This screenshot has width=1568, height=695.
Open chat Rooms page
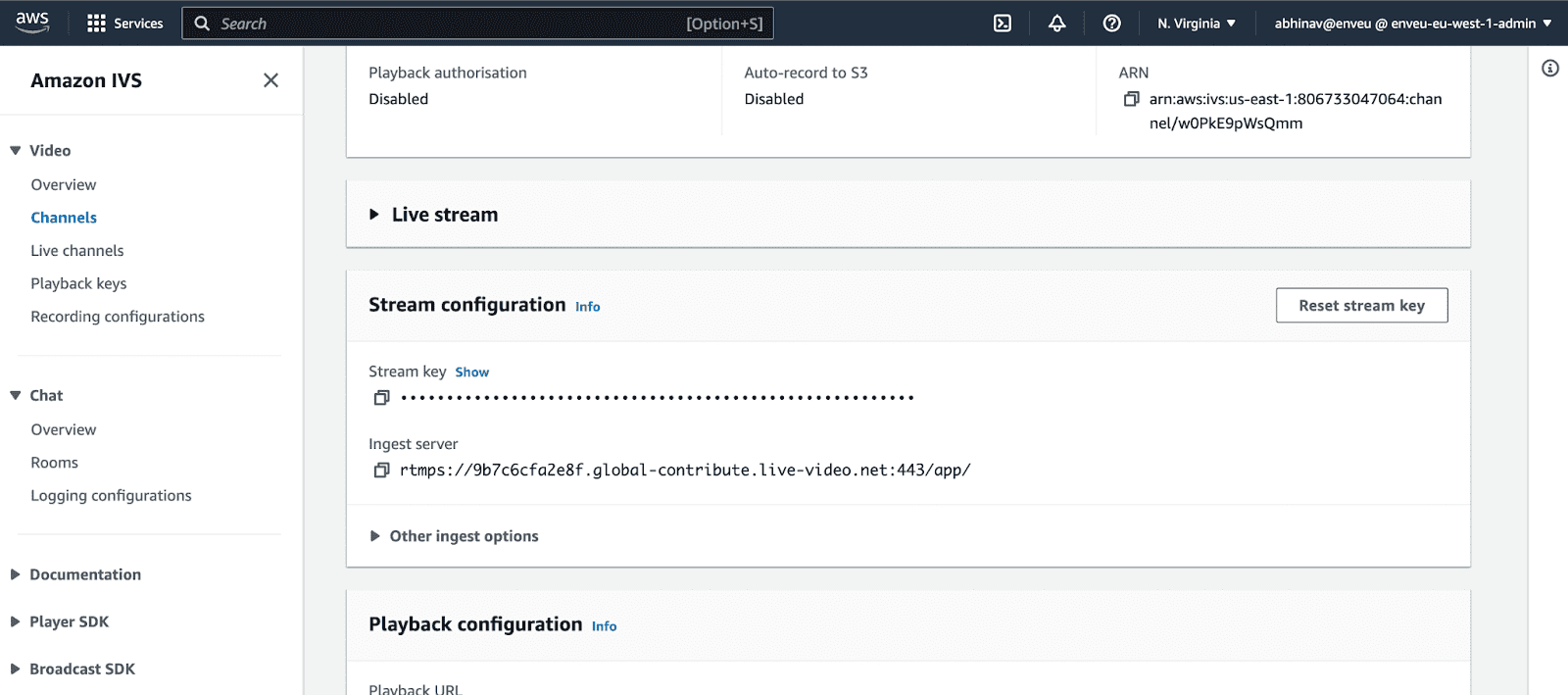(54, 463)
